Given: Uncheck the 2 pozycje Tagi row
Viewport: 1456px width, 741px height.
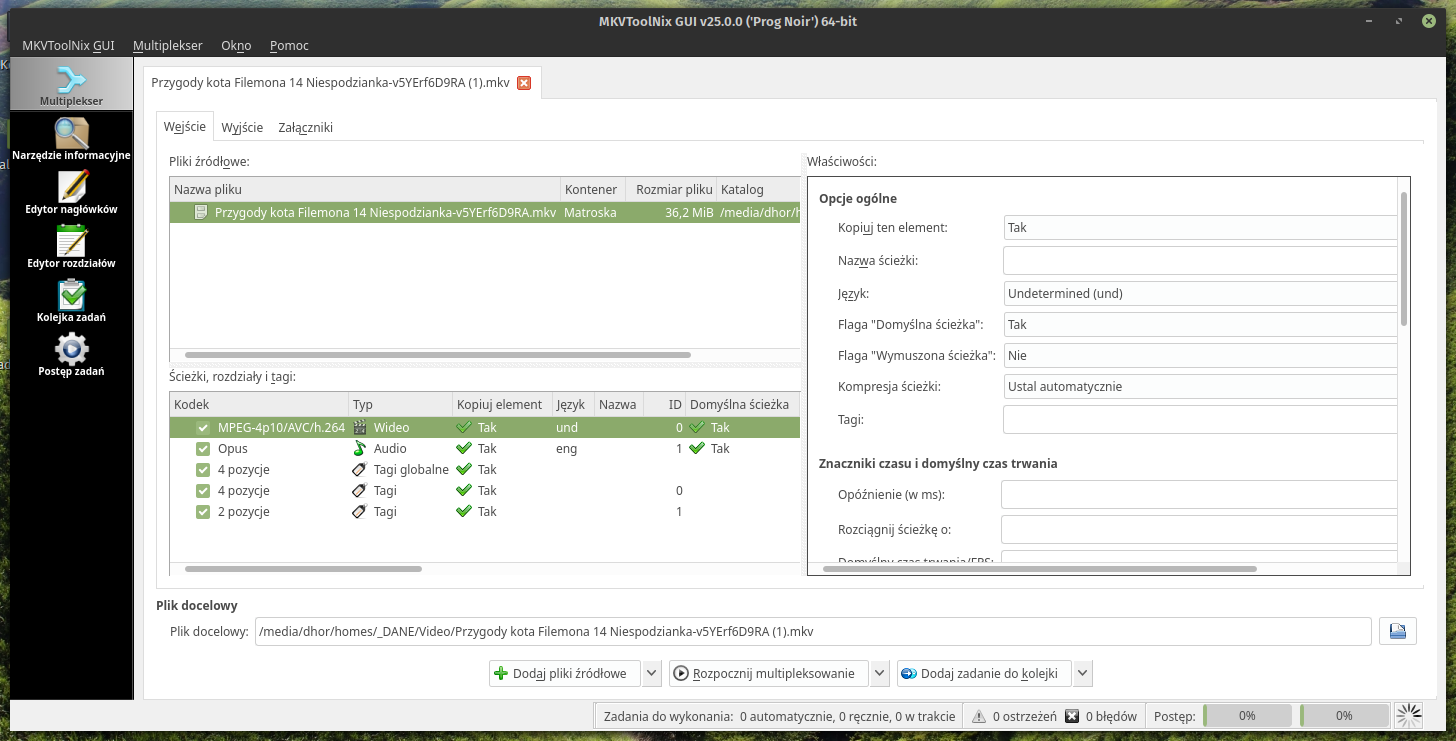Looking at the screenshot, I should point(203,511).
